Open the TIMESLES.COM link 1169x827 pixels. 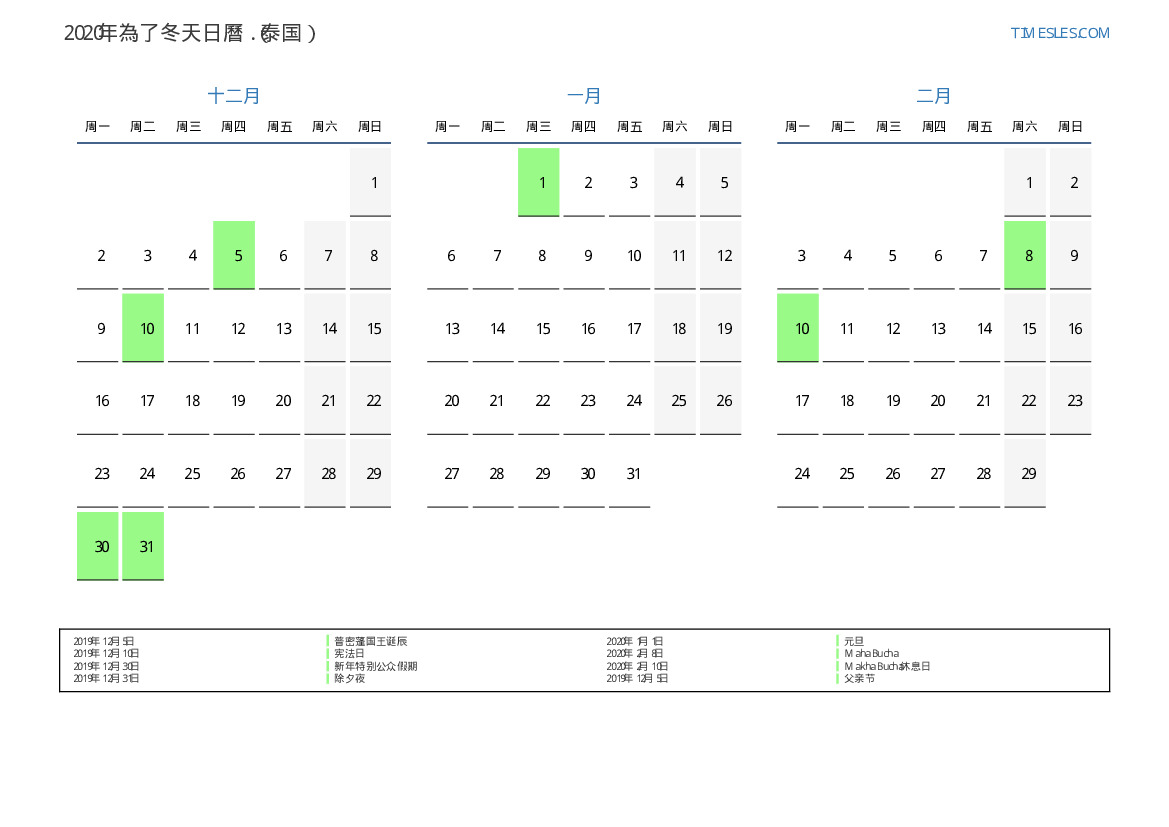[x=1059, y=33]
